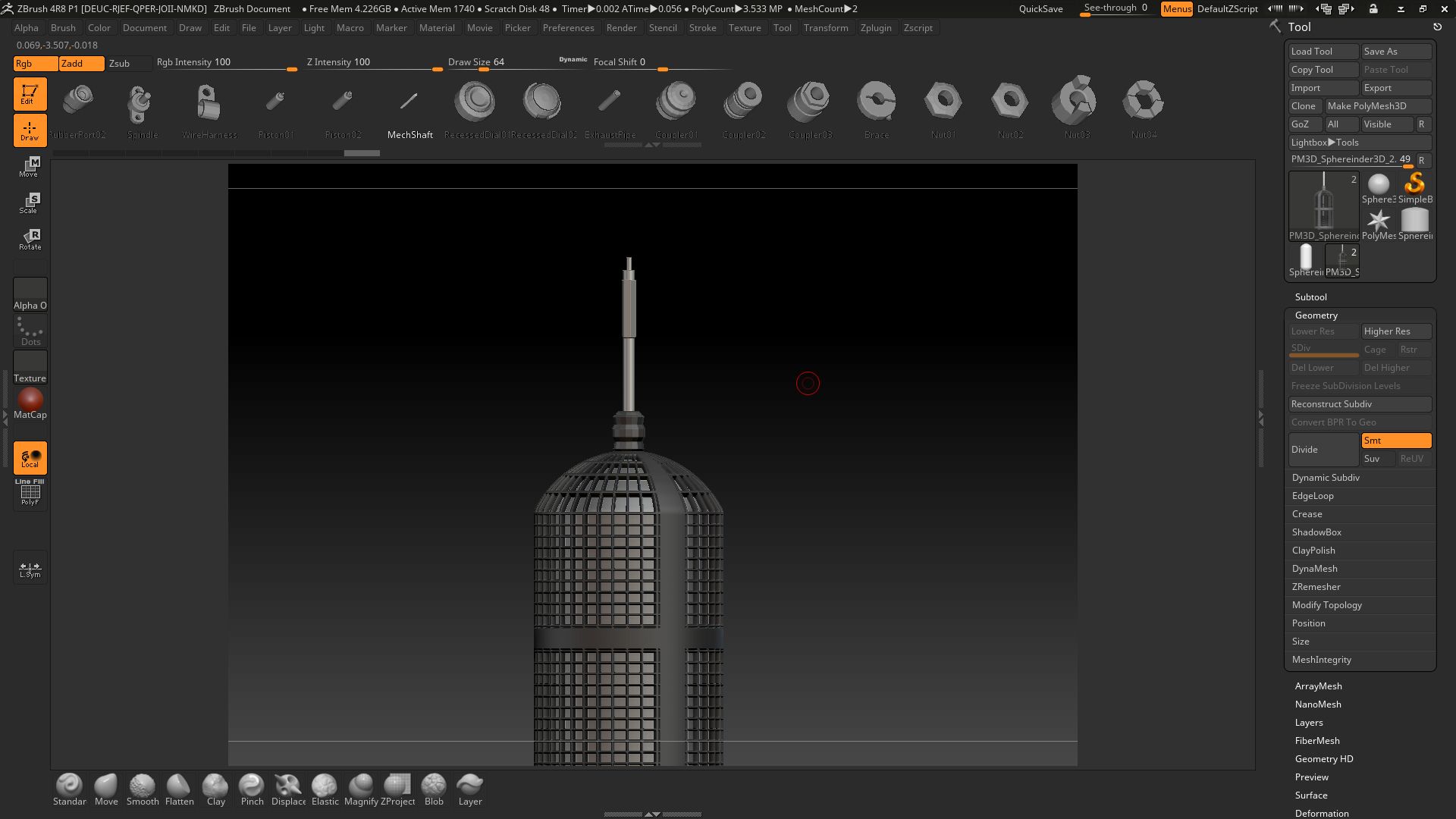Open the Dots stroke selector
Screen dimensions: 1456x819
coord(30,331)
